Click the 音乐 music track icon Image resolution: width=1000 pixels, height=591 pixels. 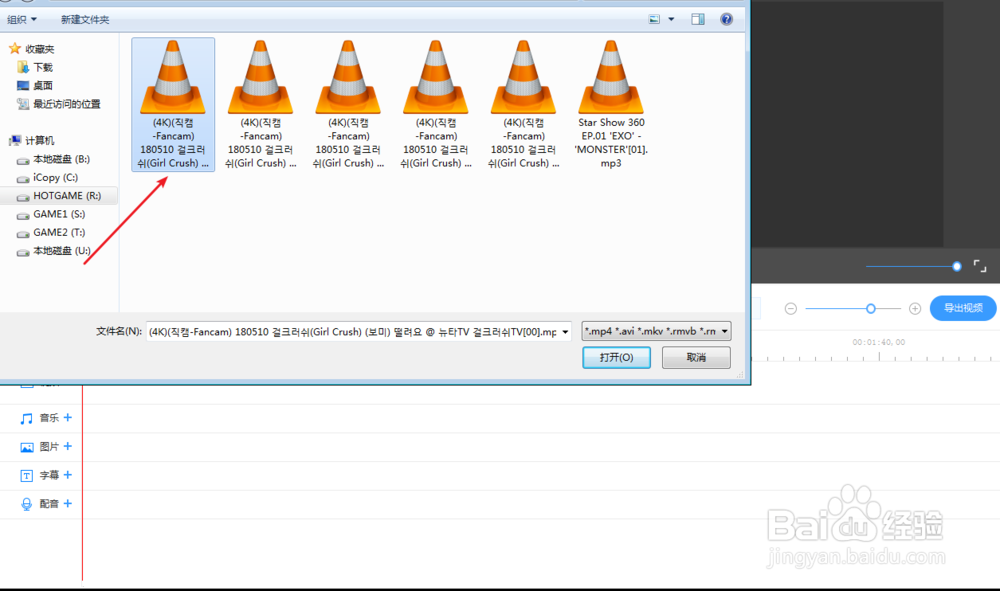click(x=26, y=418)
